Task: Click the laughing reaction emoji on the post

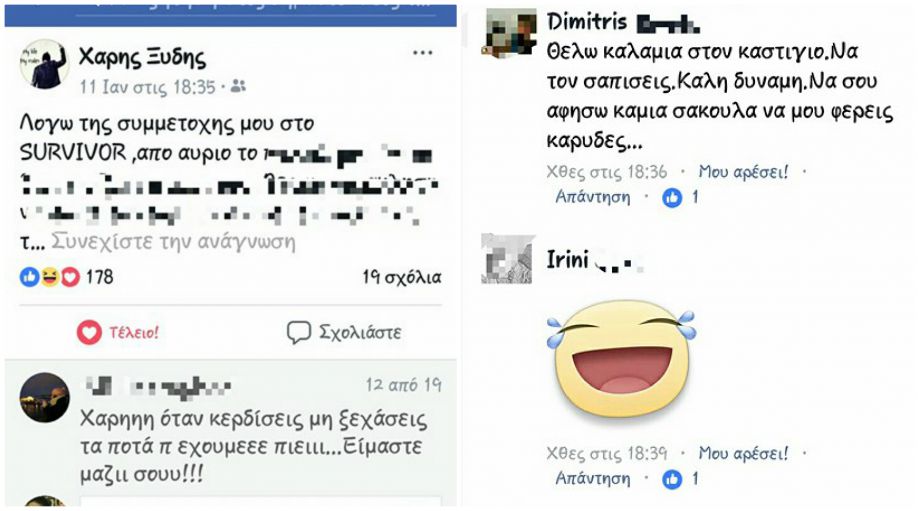Action: [50, 277]
